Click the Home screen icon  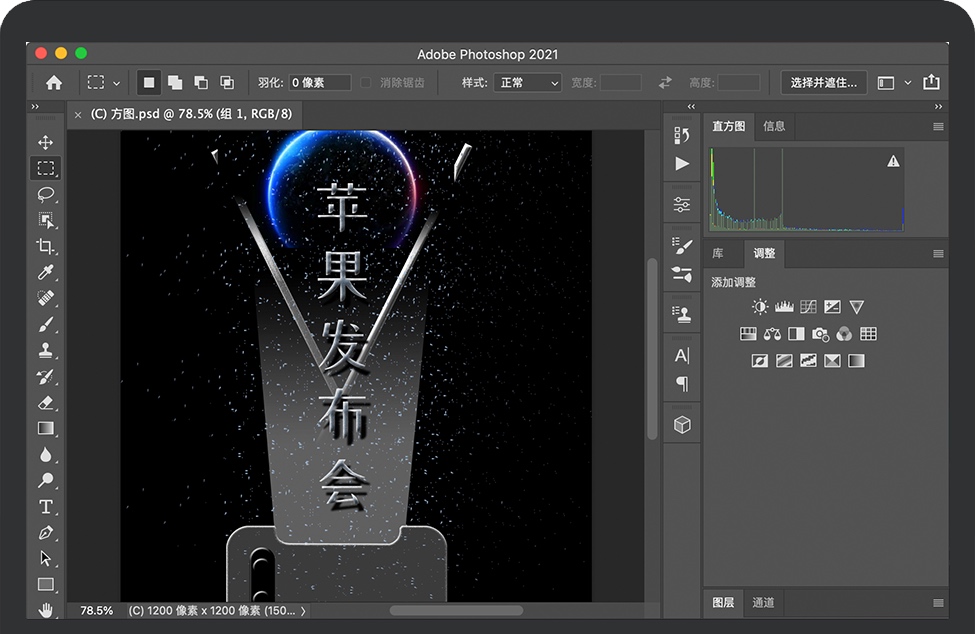[54, 83]
